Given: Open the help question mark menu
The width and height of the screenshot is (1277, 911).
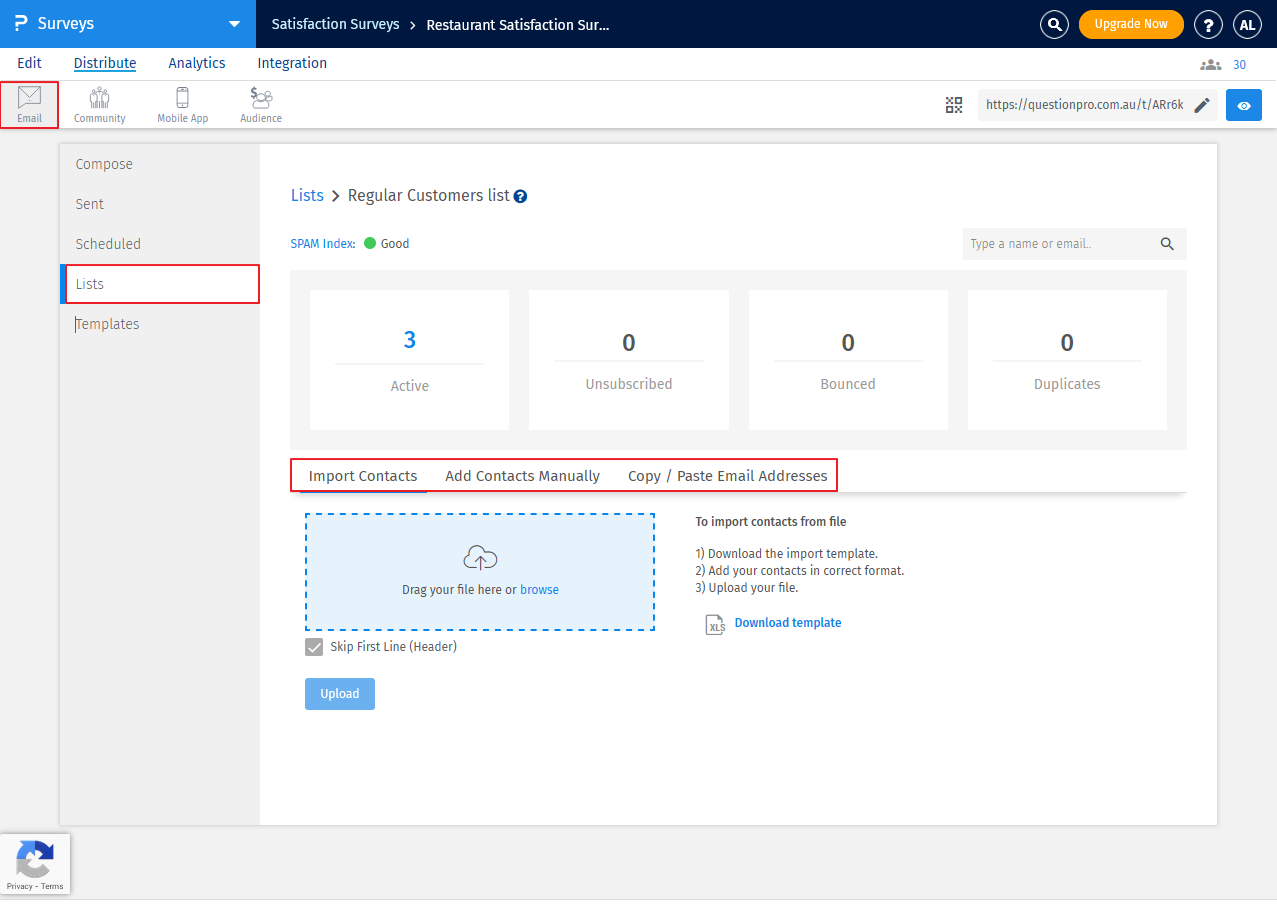Looking at the screenshot, I should coord(1209,24).
